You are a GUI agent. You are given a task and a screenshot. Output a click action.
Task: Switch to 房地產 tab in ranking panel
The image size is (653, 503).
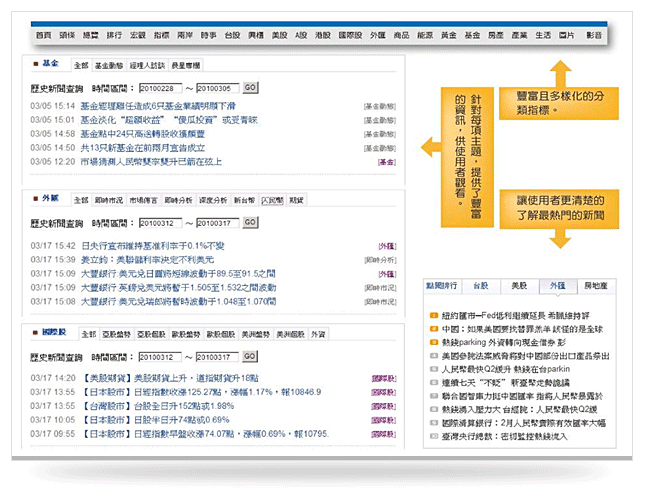(598, 286)
